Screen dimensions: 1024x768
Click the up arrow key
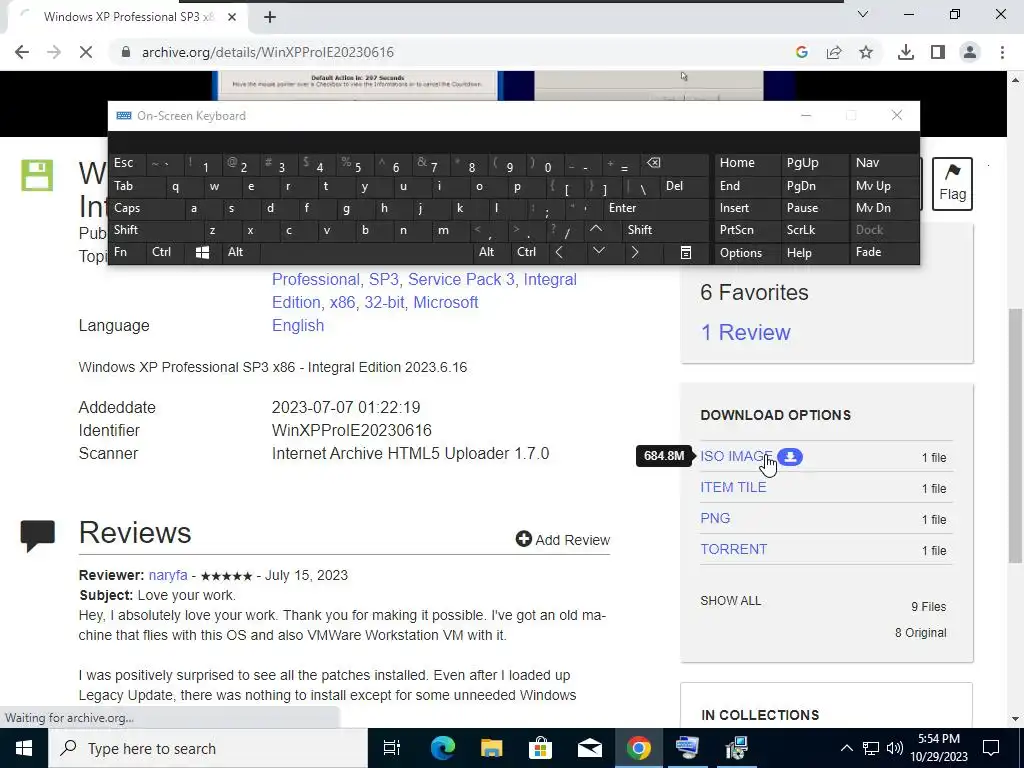tap(596, 229)
